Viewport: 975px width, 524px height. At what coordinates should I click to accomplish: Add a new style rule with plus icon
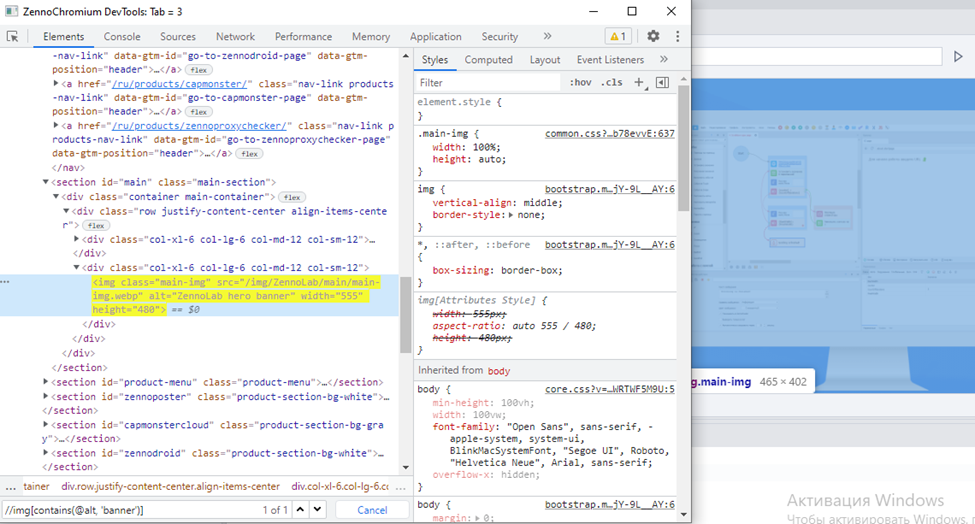click(639, 83)
